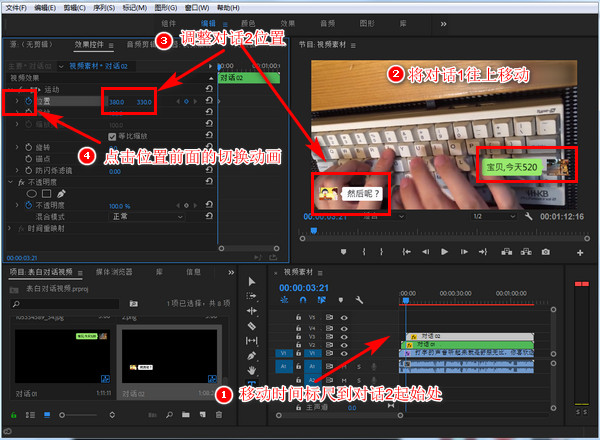Image resolution: width=600 pixels, height=440 pixels.
Task: Hide the V4 track with its eye
Action: click(x=344, y=328)
